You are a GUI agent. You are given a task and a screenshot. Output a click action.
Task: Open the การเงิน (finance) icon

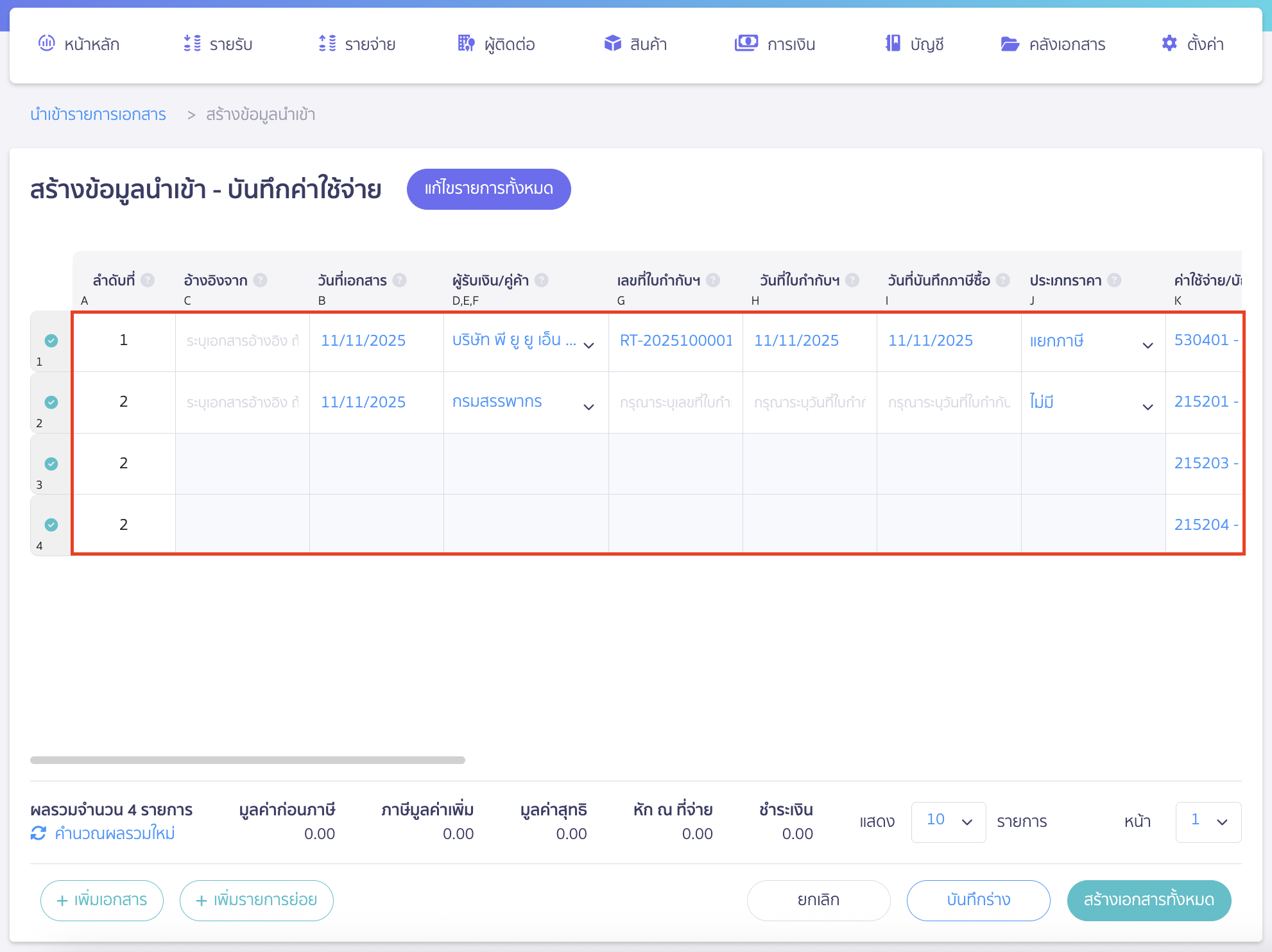click(746, 44)
